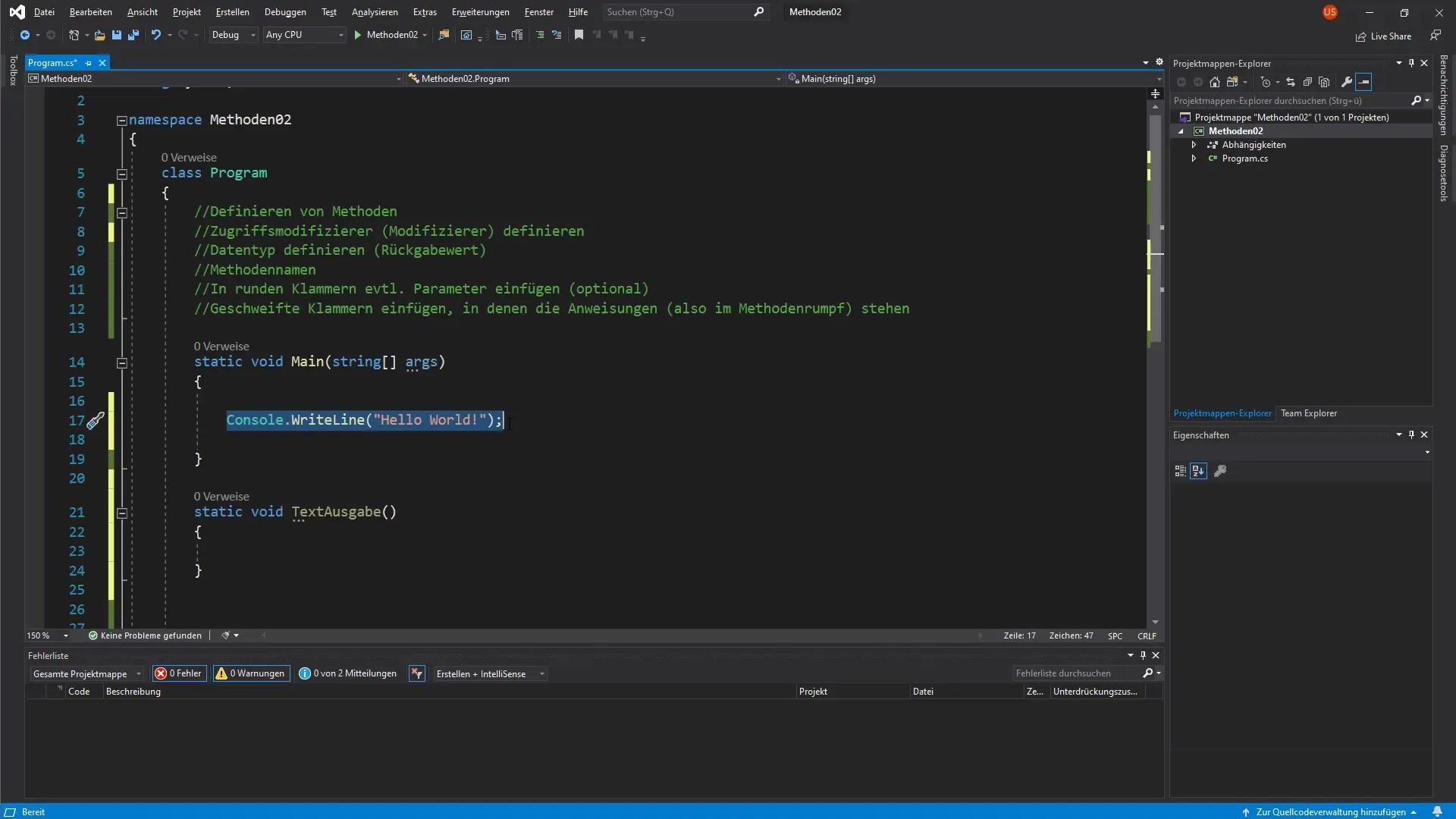1456x819 pixels.
Task: Open the Debuggen menu
Action: coord(285,12)
